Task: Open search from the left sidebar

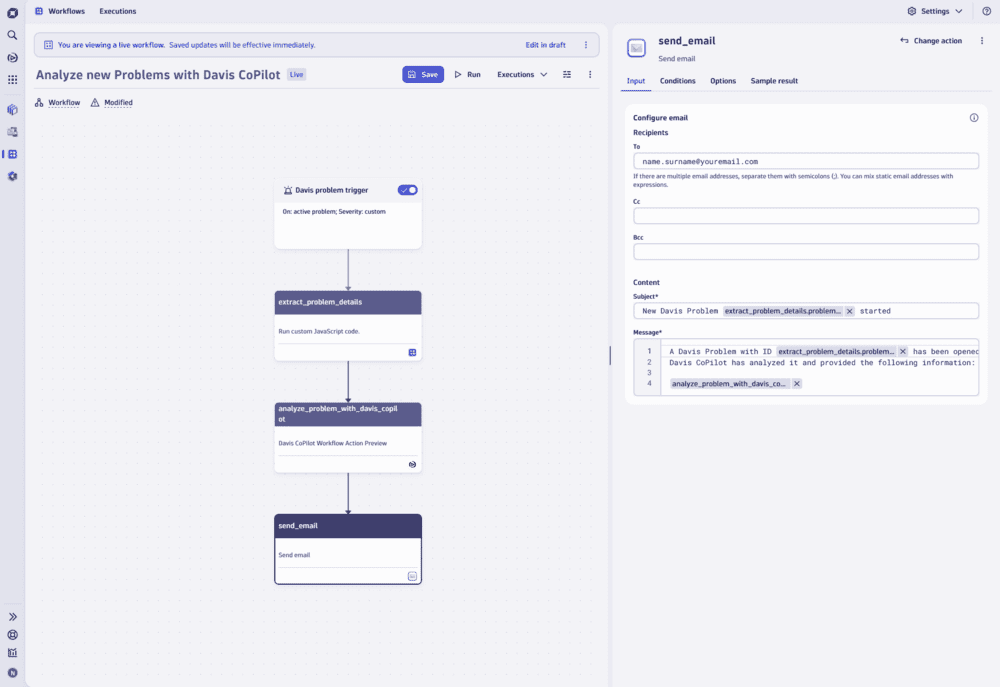Action: point(12,33)
